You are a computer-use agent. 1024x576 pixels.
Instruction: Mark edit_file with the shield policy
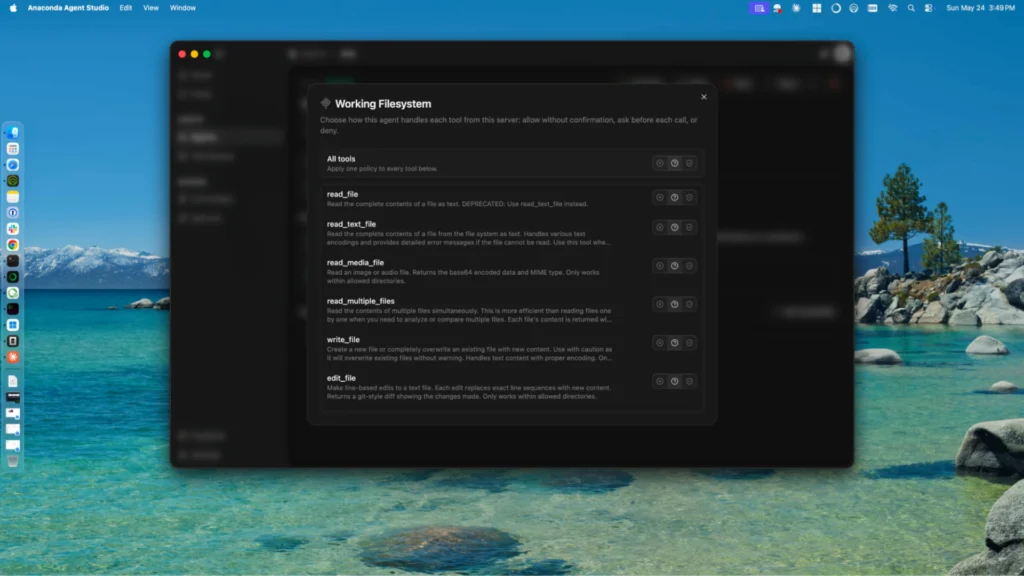coord(689,381)
